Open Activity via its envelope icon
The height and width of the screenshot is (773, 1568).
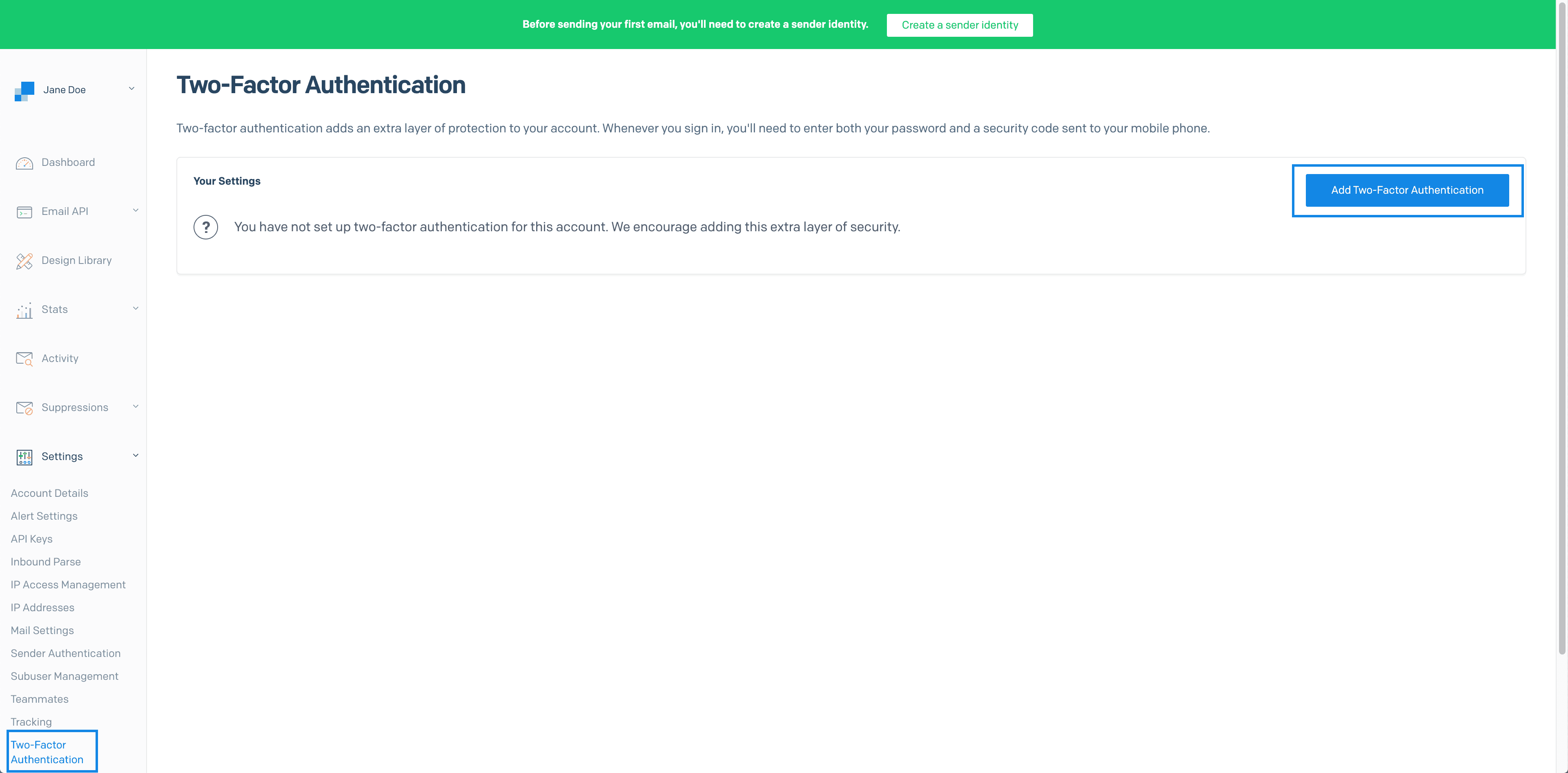tap(24, 358)
